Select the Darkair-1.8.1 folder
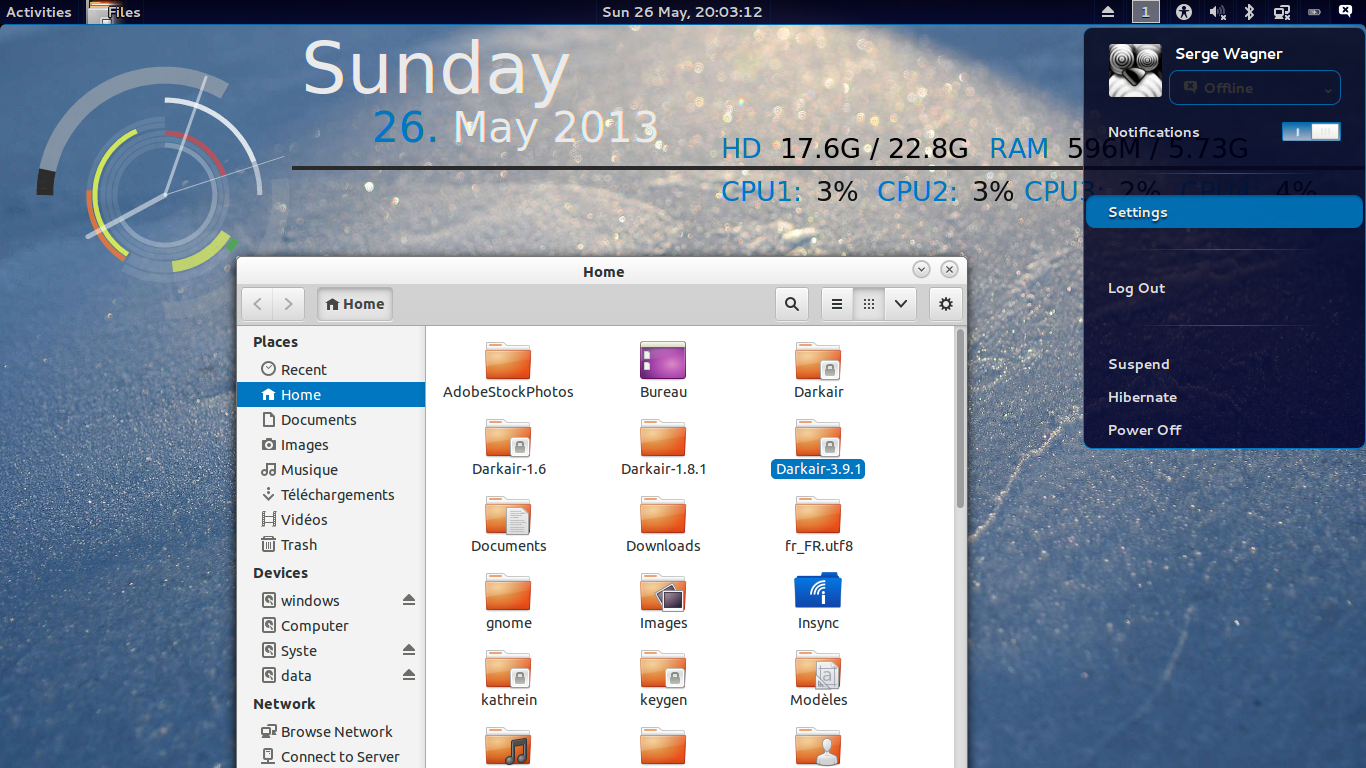Viewport: 1366px width, 768px height. pyautogui.click(x=663, y=447)
